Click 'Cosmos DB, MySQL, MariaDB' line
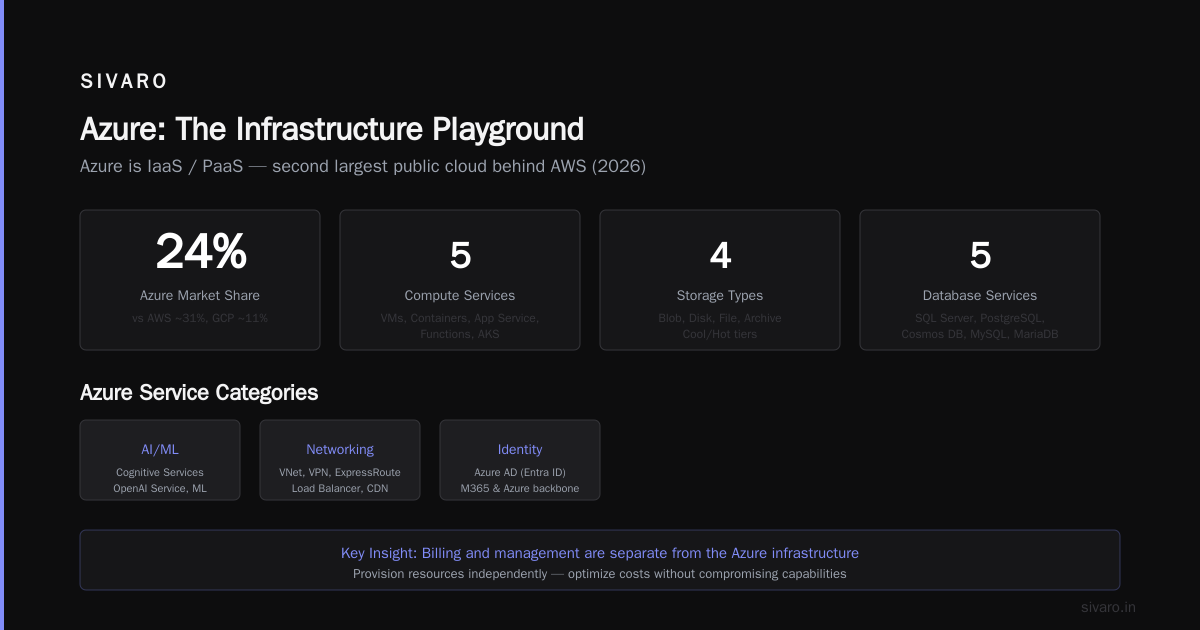Image resolution: width=1200 pixels, height=630 pixels. point(980,334)
